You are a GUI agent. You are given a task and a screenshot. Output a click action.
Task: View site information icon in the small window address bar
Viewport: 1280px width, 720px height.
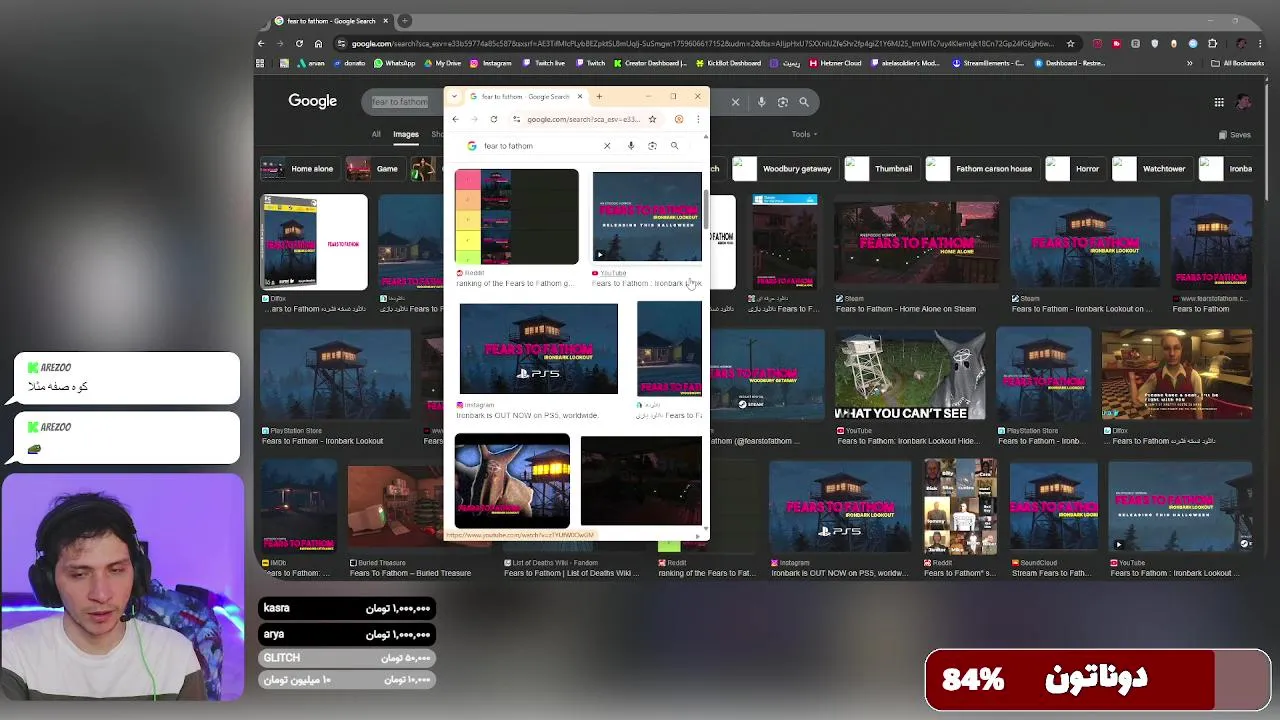point(516,119)
